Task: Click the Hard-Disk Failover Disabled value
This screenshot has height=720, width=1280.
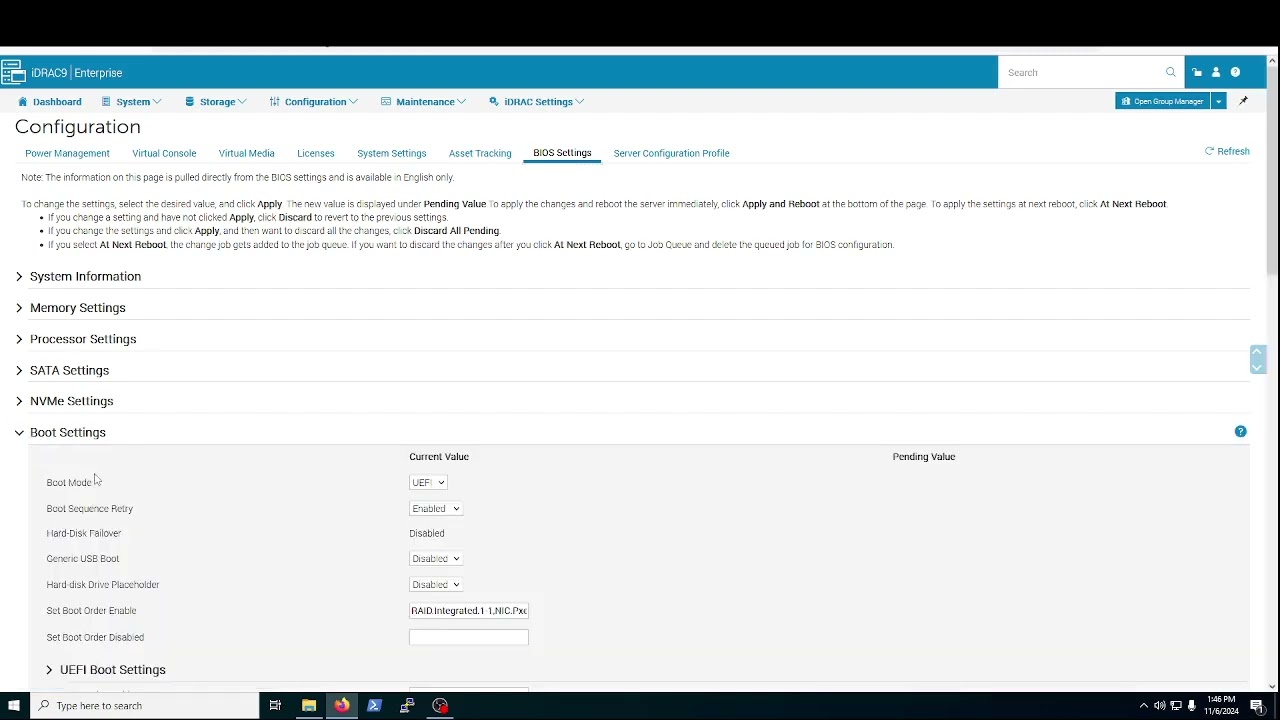Action: coord(427,533)
